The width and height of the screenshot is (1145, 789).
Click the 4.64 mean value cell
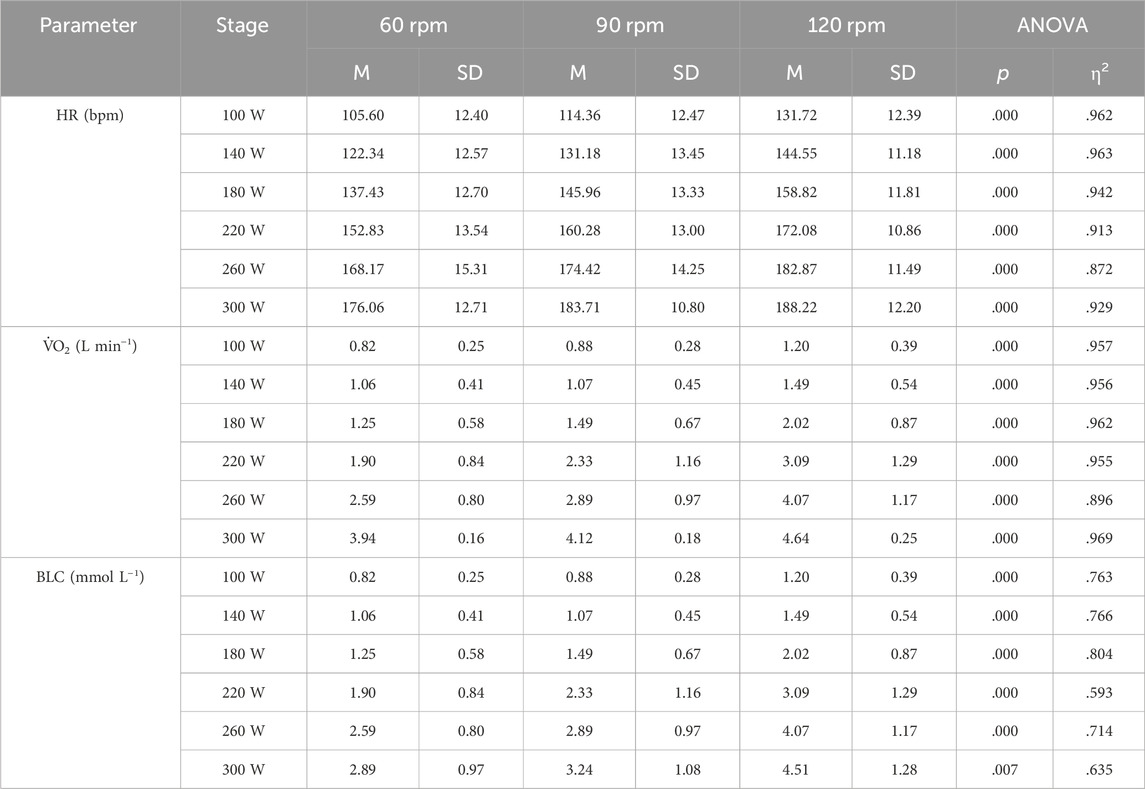pyautogui.click(x=796, y=538)
